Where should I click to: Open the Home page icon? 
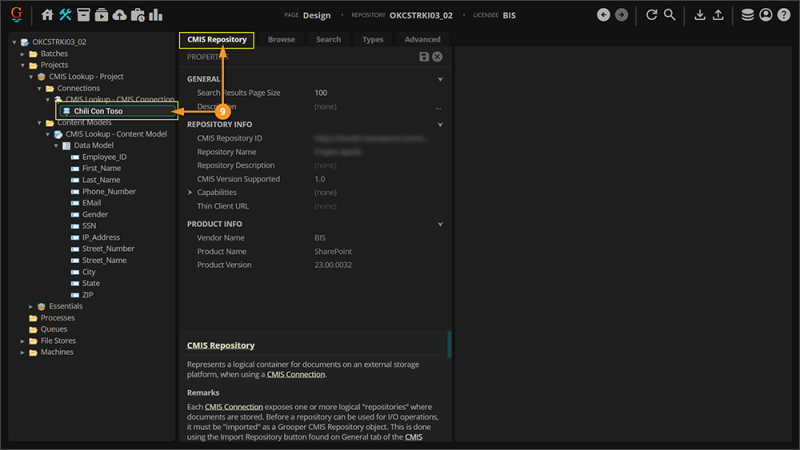coord(48,15)
